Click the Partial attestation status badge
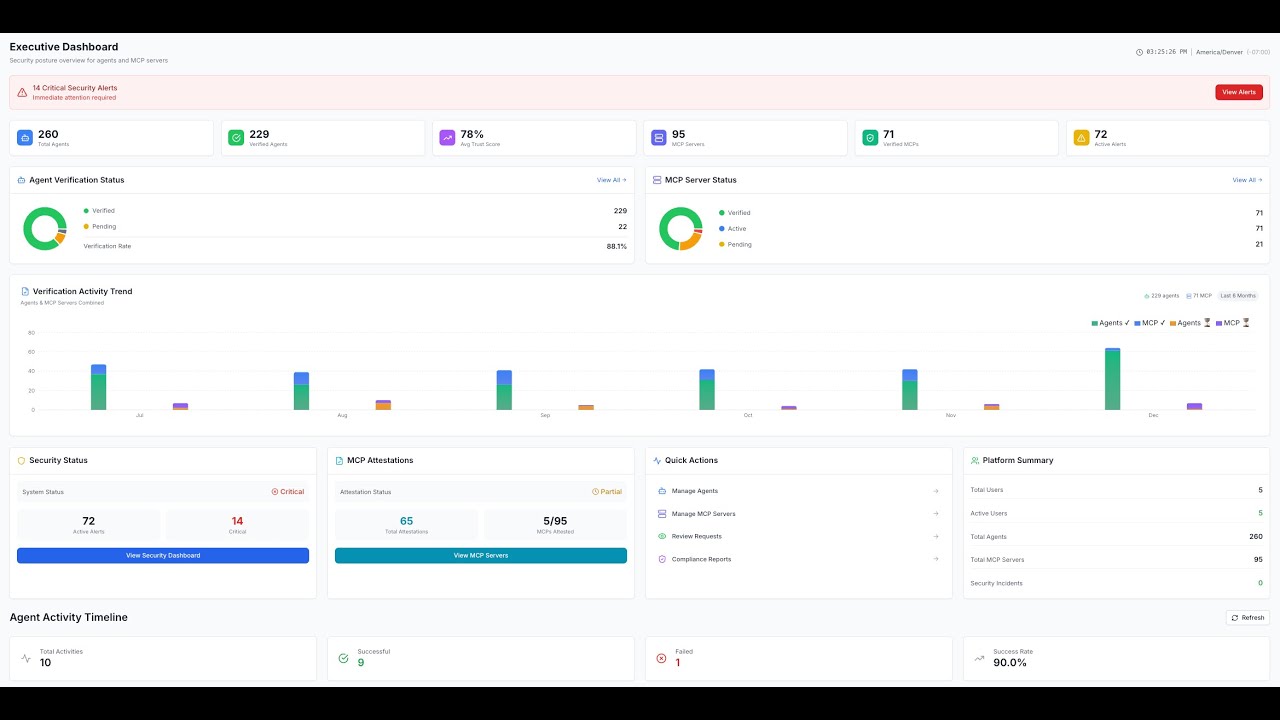This screenshot has width=1280, height=720. click(x=607, y=492)
